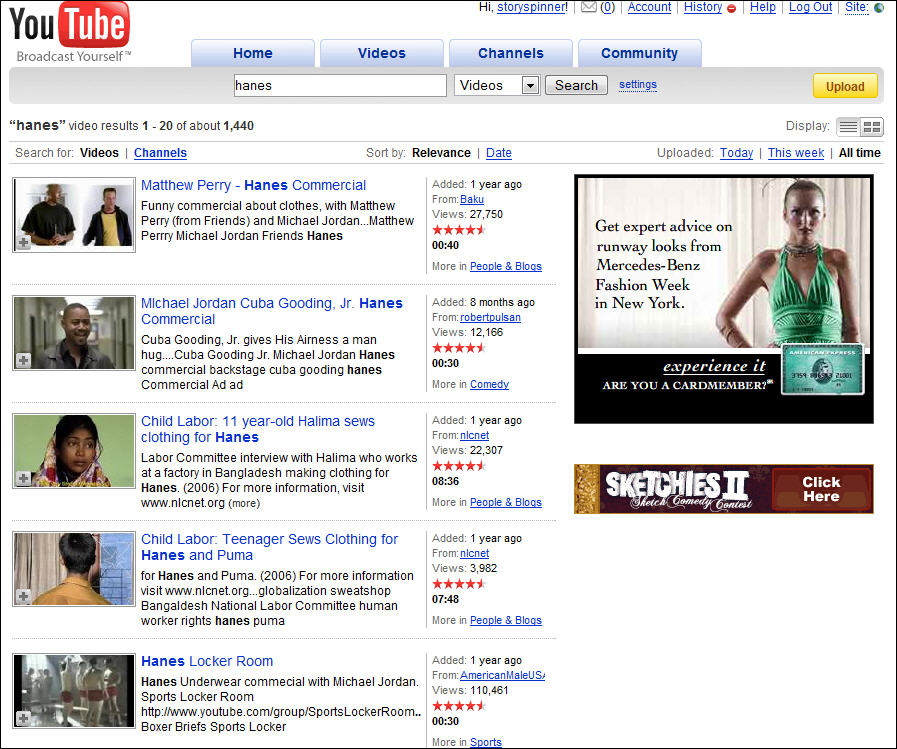
Task: Add Matthew Perry video to QuickList
Action: (x=23, y=243)
